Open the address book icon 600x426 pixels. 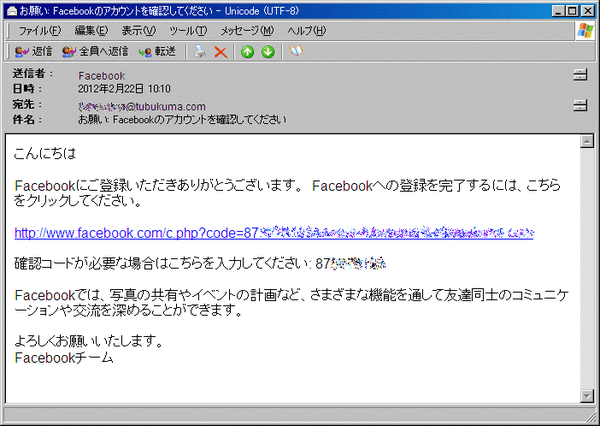(x=296, y=51)
